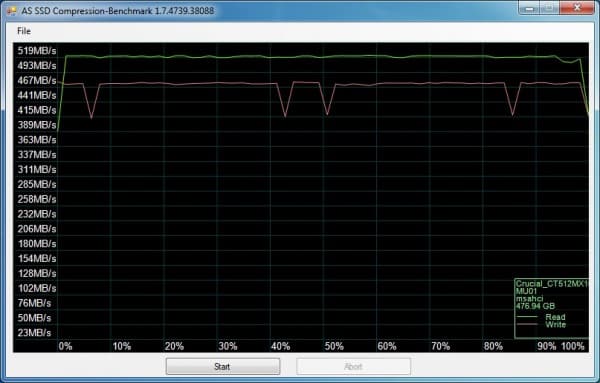This screenshot has width=600, height=383.
Task: Click the 389MB/s axis label
Action: pos(37,125)
